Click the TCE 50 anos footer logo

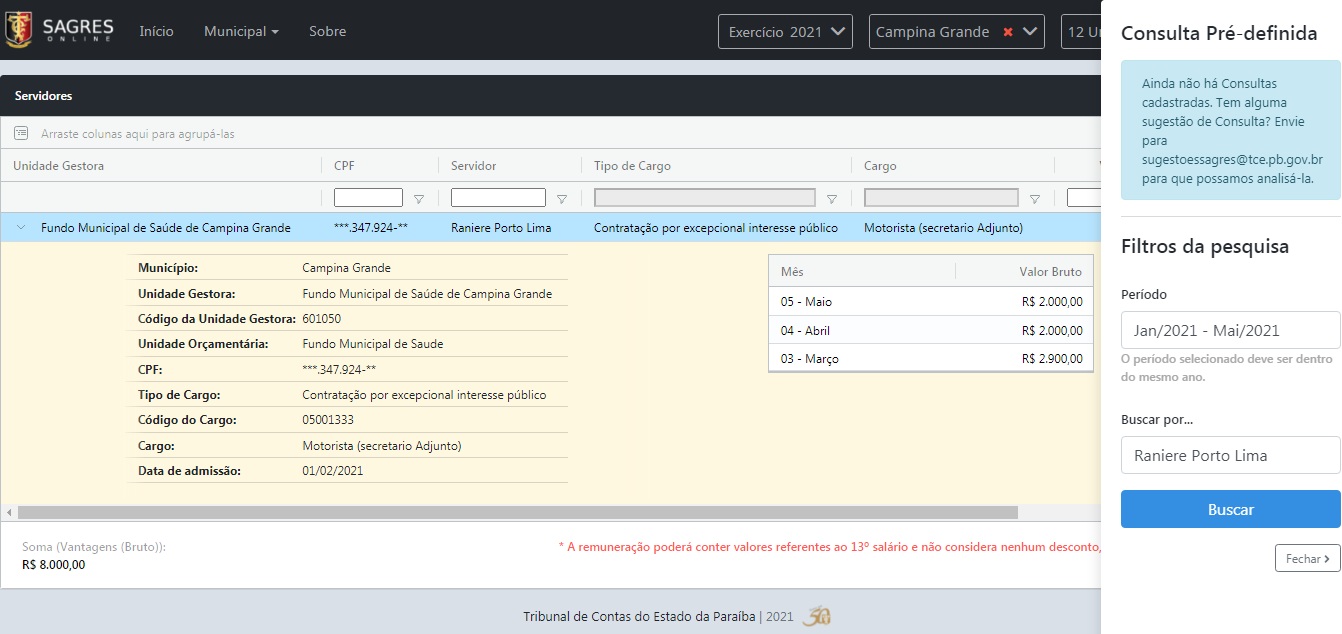(x=816, y=616)
